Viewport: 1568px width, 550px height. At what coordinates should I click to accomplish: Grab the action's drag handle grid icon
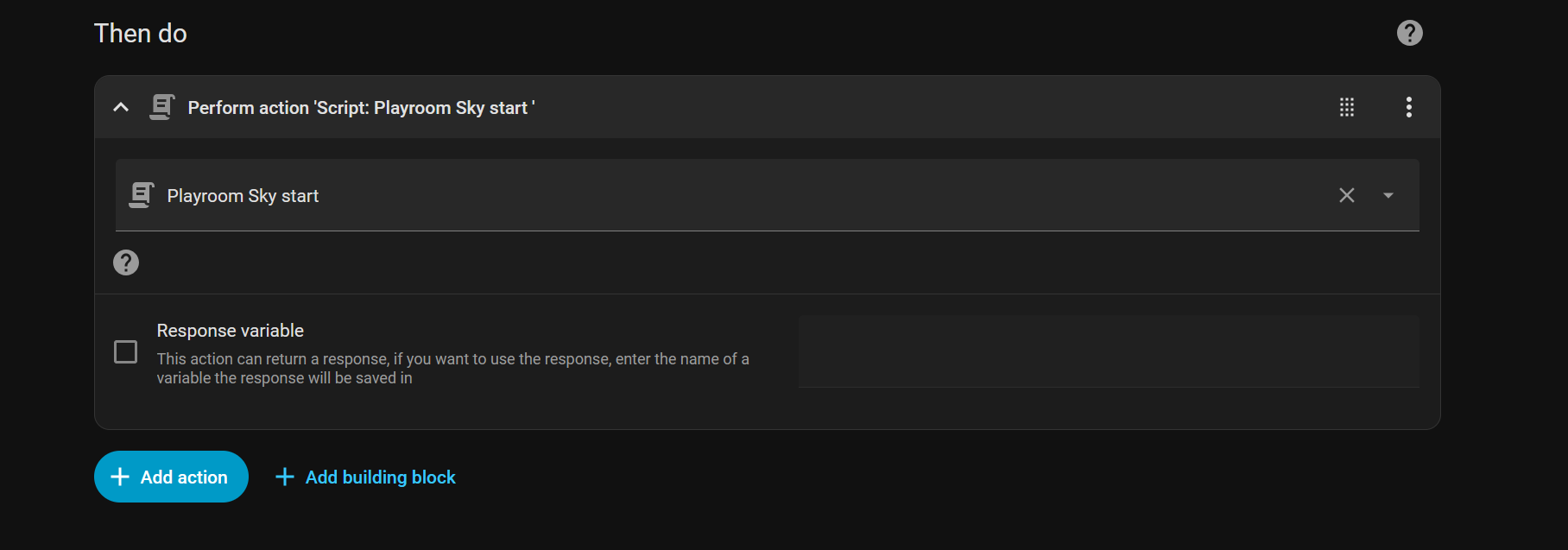coord(1346,107)
